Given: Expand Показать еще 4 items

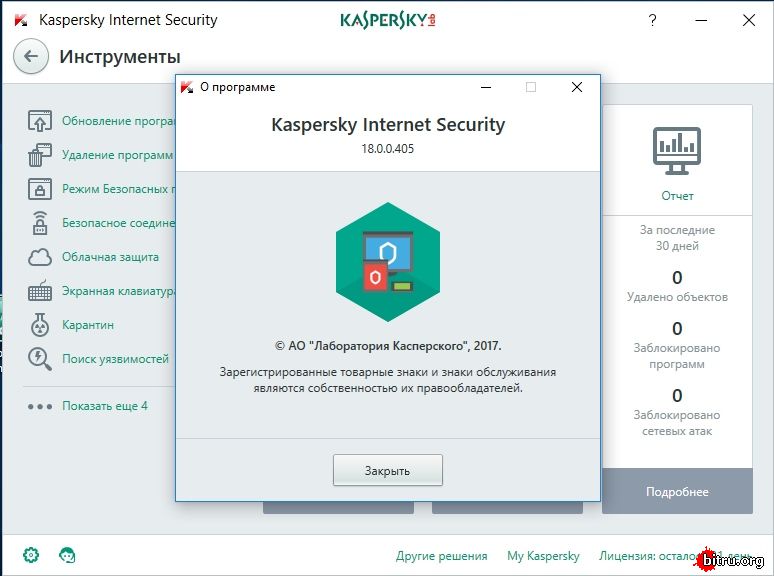Looking at the screenshot, I should pos(105,406).
